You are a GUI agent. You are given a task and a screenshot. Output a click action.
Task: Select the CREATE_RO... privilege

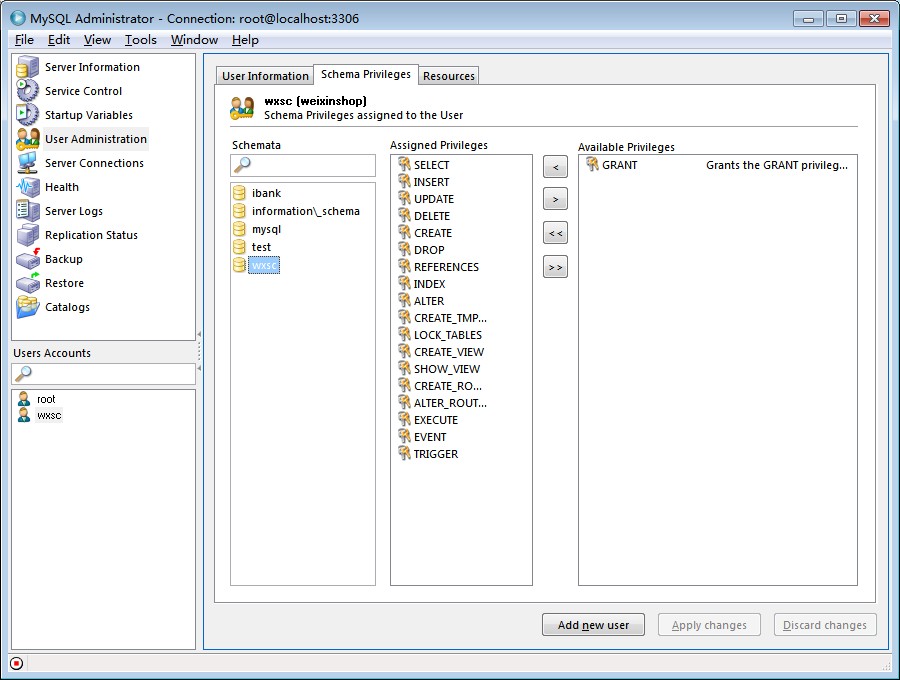click(x=448, y=386)
